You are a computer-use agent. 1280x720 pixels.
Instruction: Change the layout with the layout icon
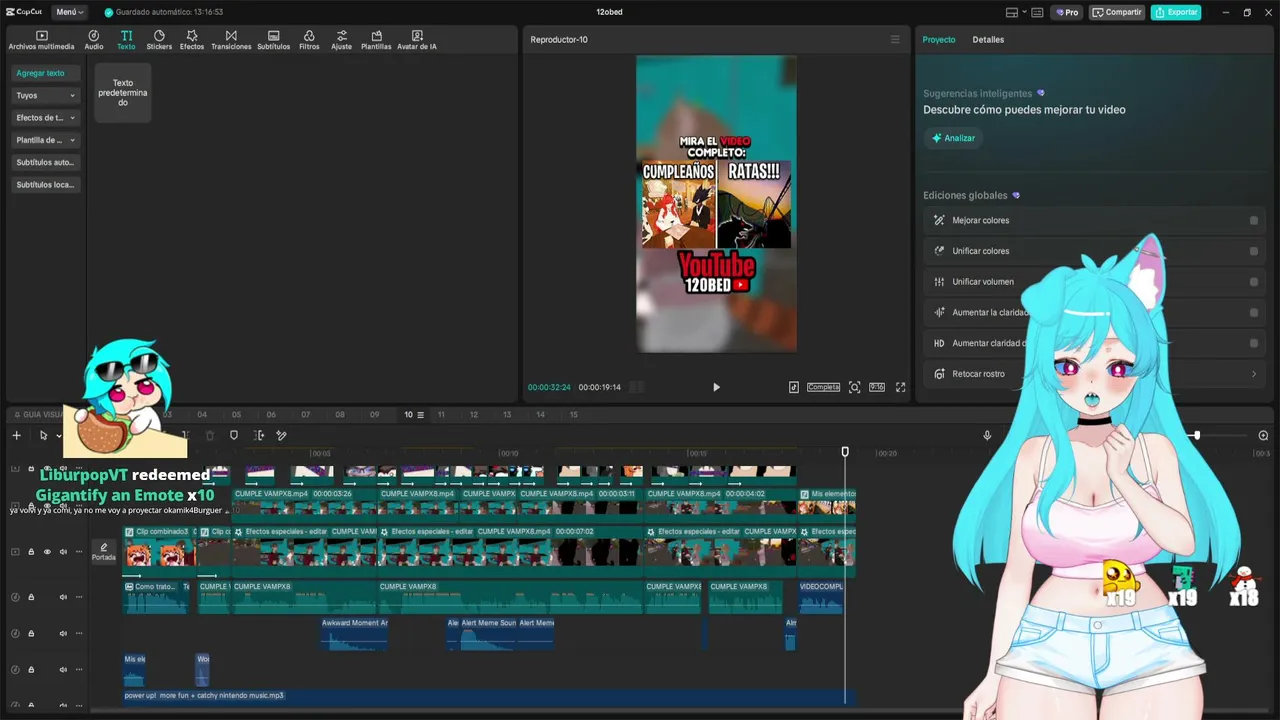pyautogui.click(x=1012, y=13)
